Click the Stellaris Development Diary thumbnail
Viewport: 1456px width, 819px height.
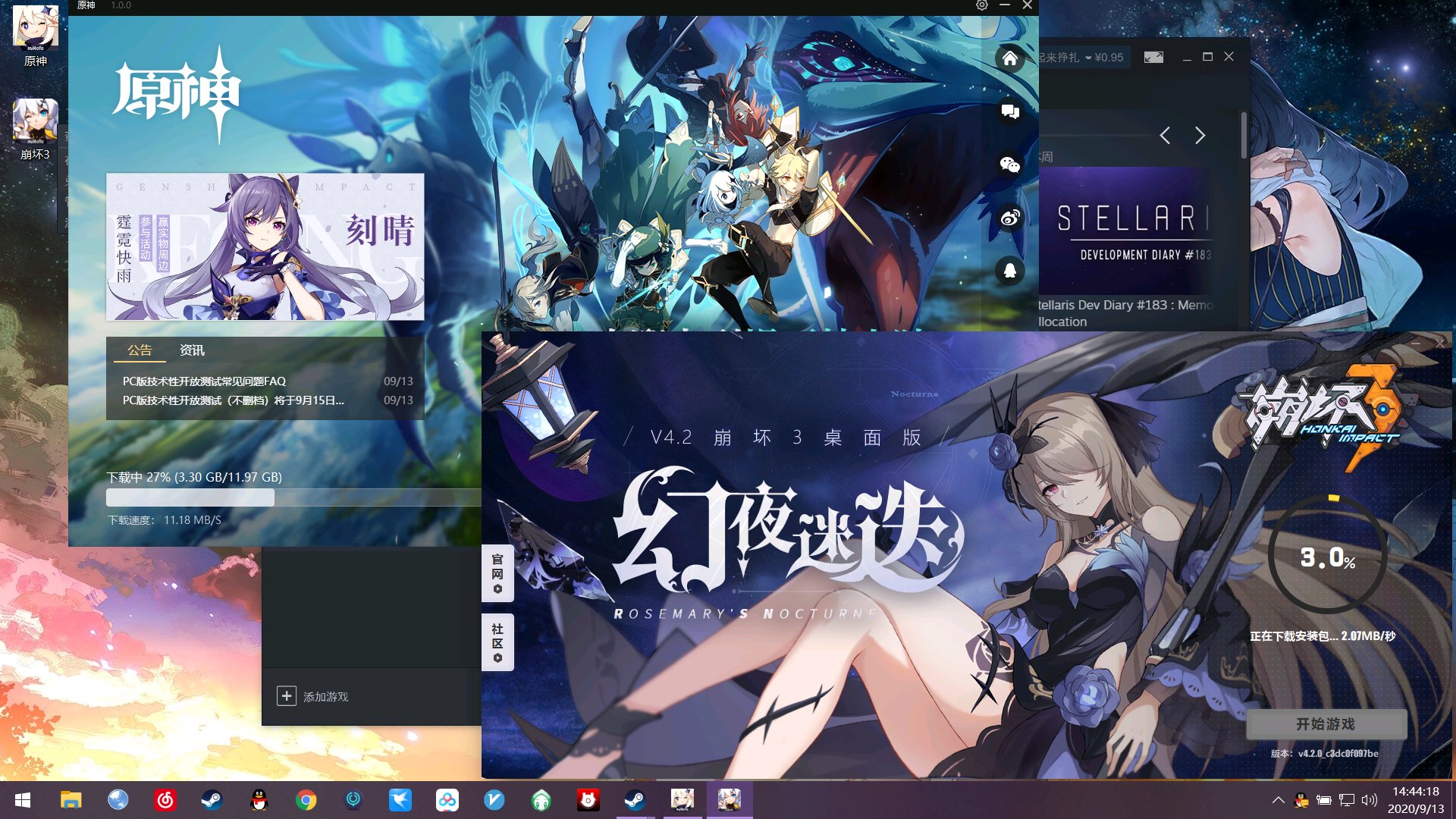coord(1125,231)
